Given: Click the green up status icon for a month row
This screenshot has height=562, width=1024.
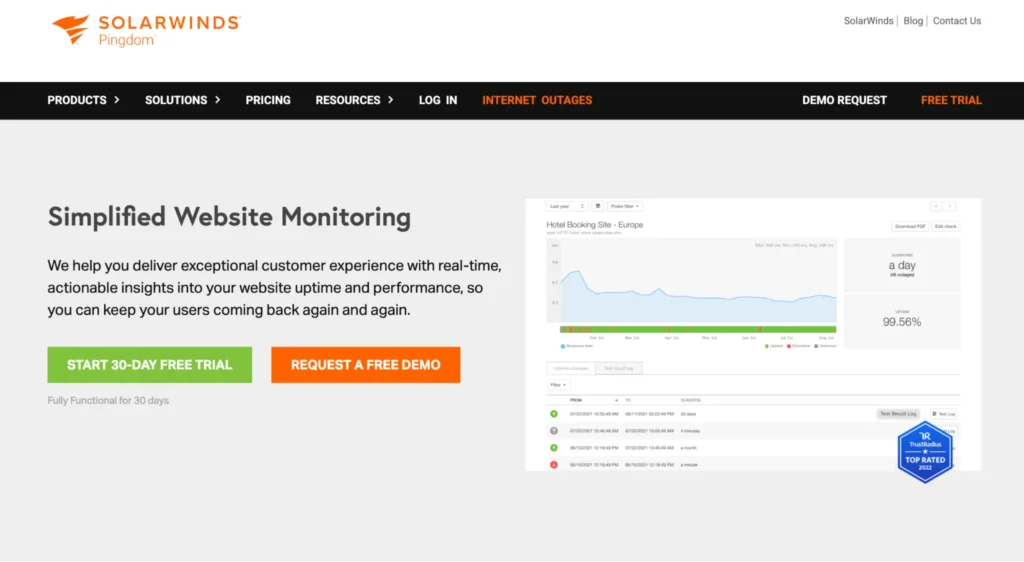Looking at the screenshot, I should (554, 448).
